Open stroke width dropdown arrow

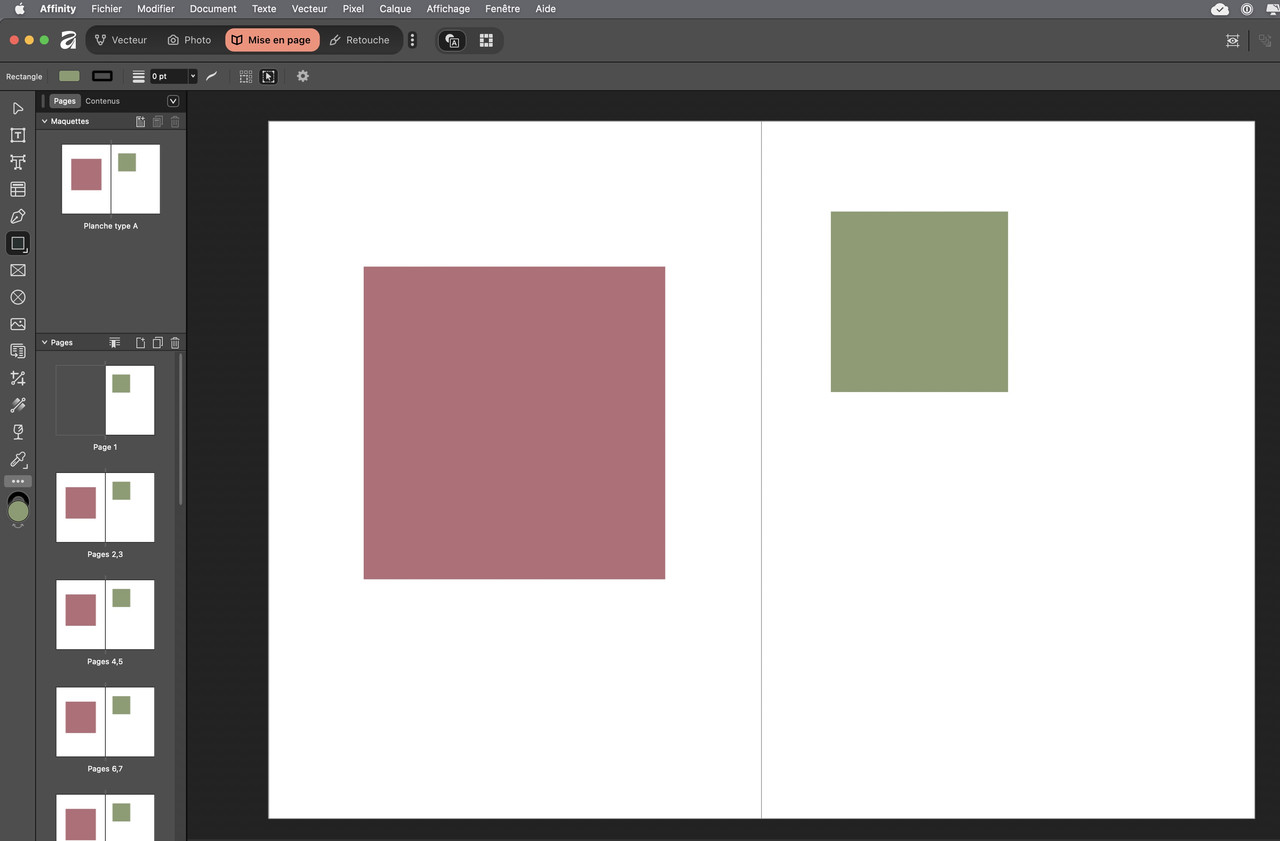(193, 76)
